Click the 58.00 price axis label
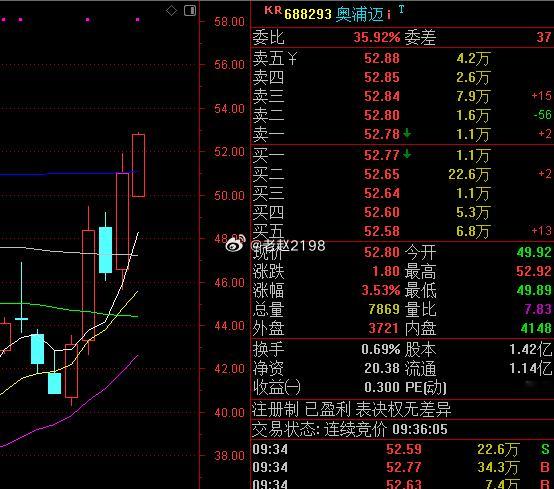Image resolution: width=554 pixels, height=489 pixels. coord(229,22)
